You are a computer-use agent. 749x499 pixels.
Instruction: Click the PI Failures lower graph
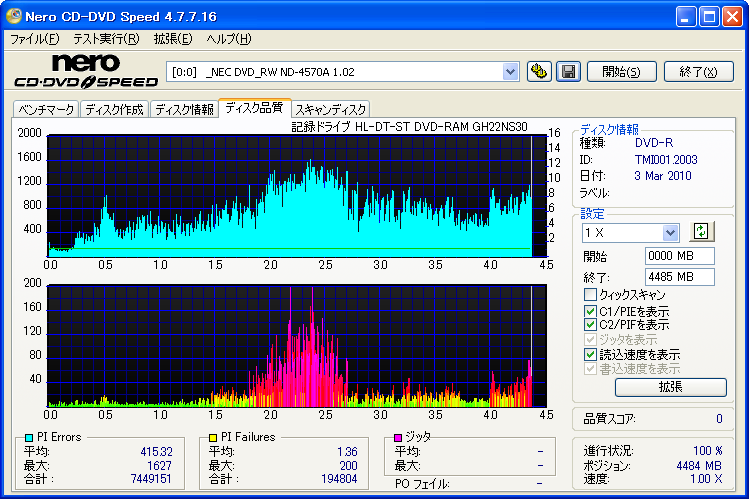pos(297,346)
